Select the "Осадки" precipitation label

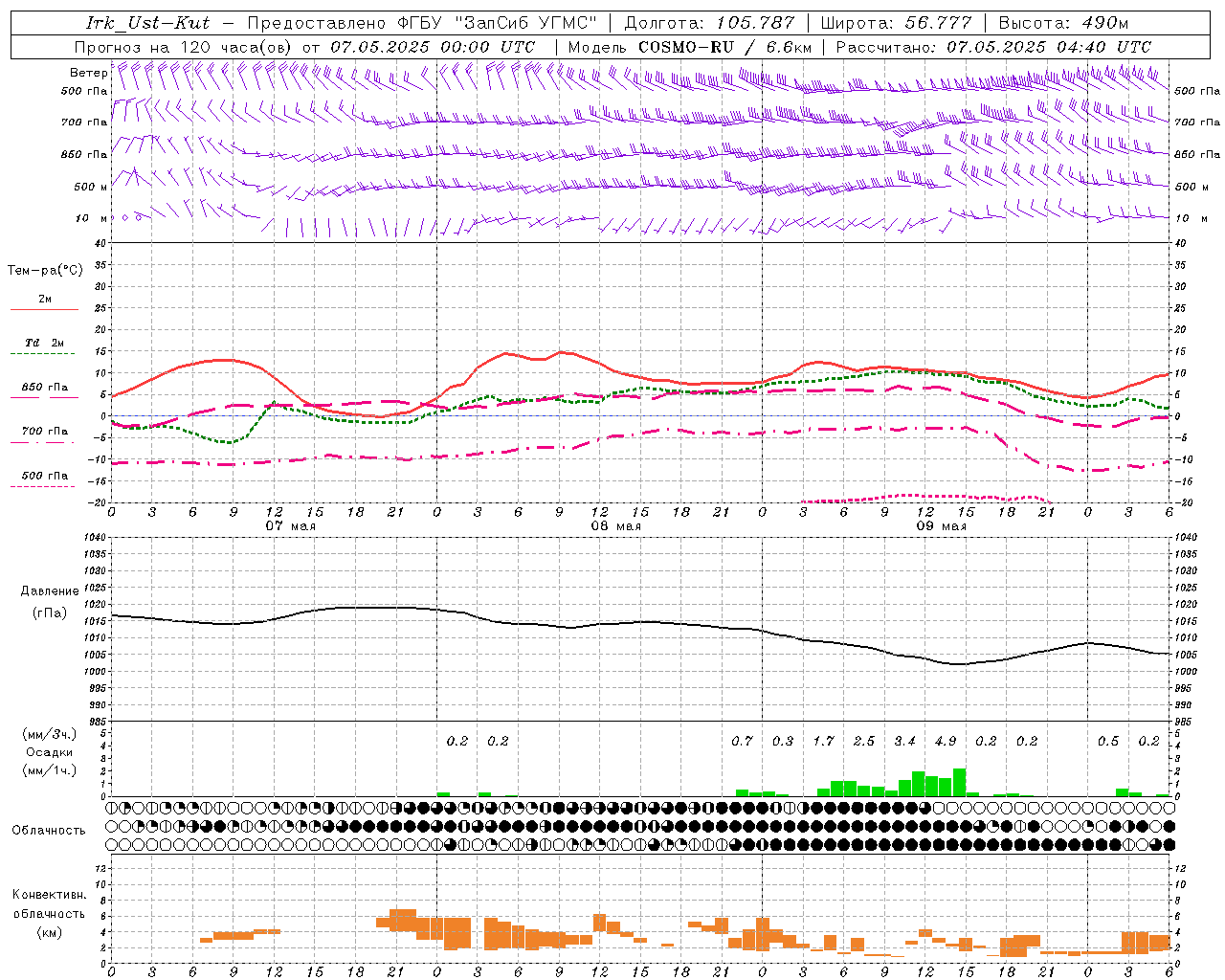coord(50,752)
